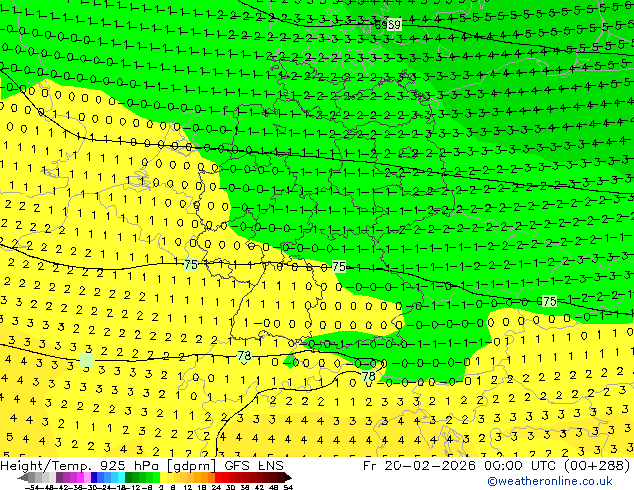Select the gray left arrow end of color scale
Viewport: 634px width, 490px height.
[x=23, y=478]
